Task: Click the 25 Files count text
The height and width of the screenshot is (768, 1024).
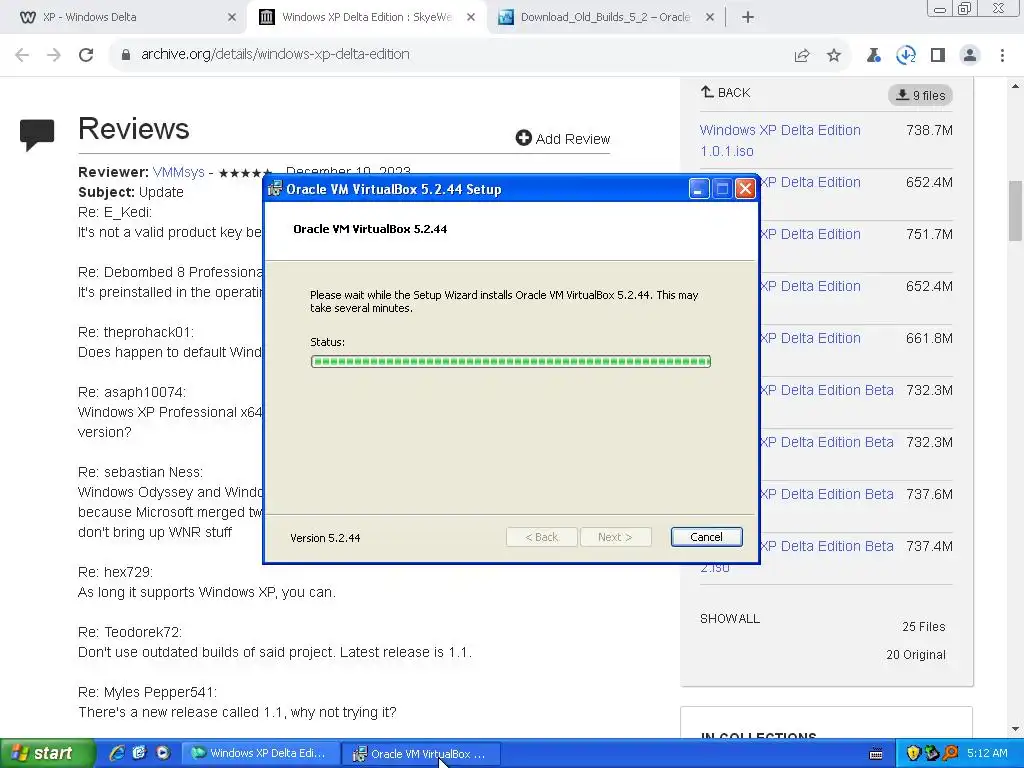Action: click(x=923, y=626)
